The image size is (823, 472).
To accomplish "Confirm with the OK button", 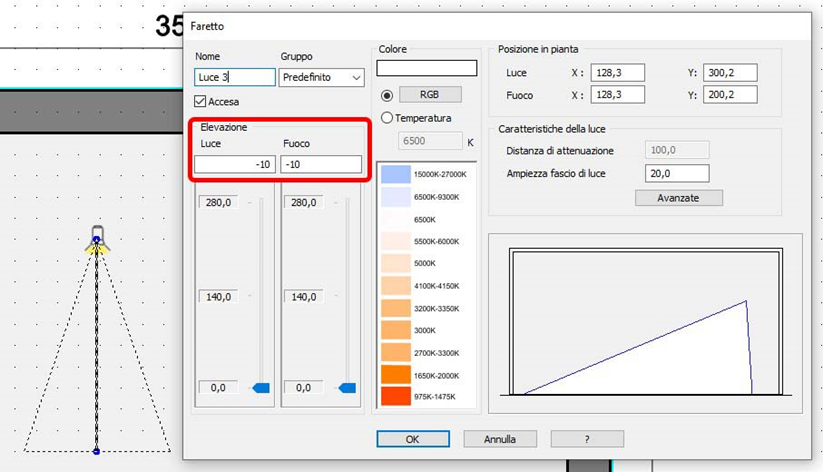I will [x=413, y=439].
